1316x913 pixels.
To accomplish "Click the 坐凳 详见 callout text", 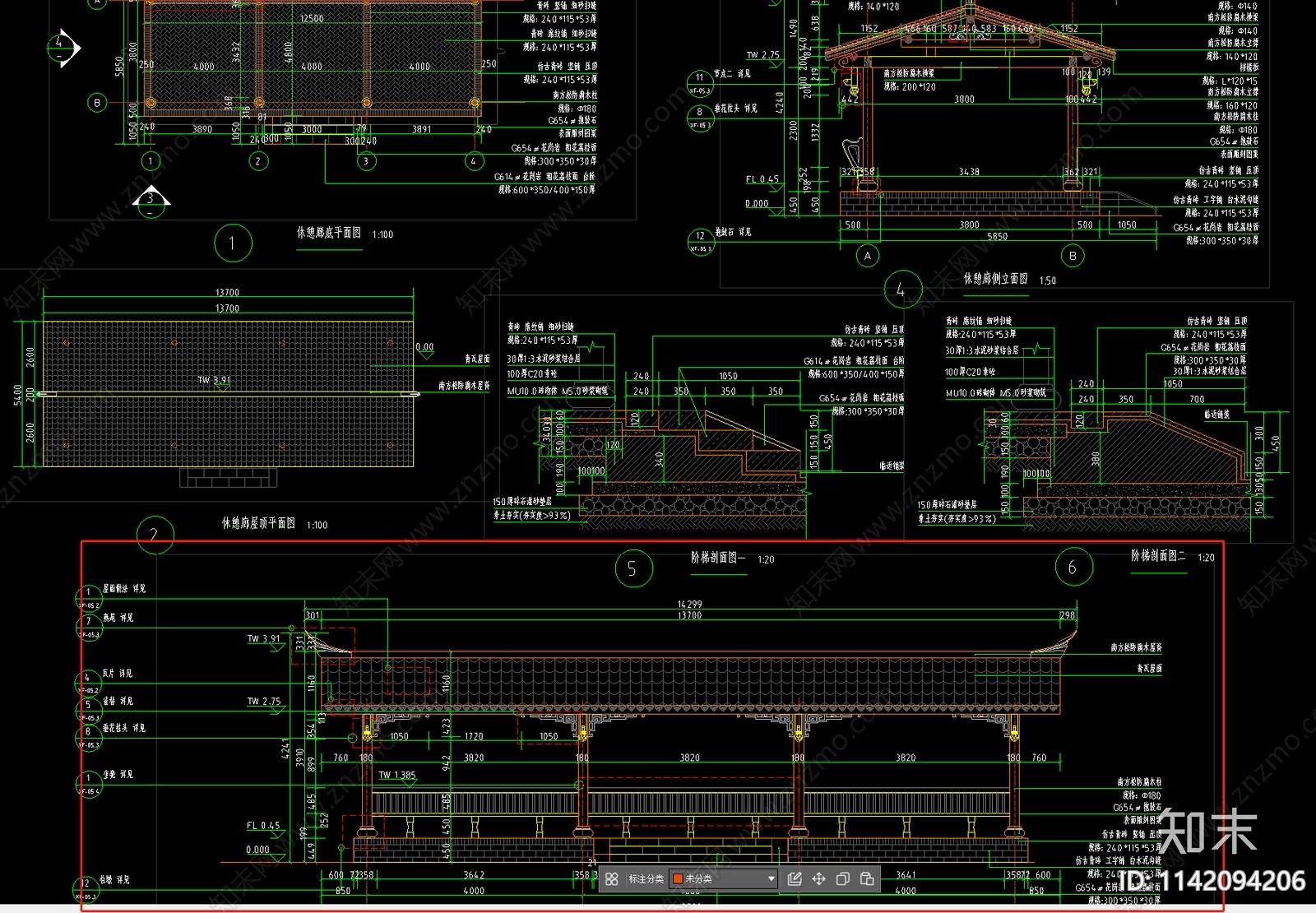I will [118, 775].
